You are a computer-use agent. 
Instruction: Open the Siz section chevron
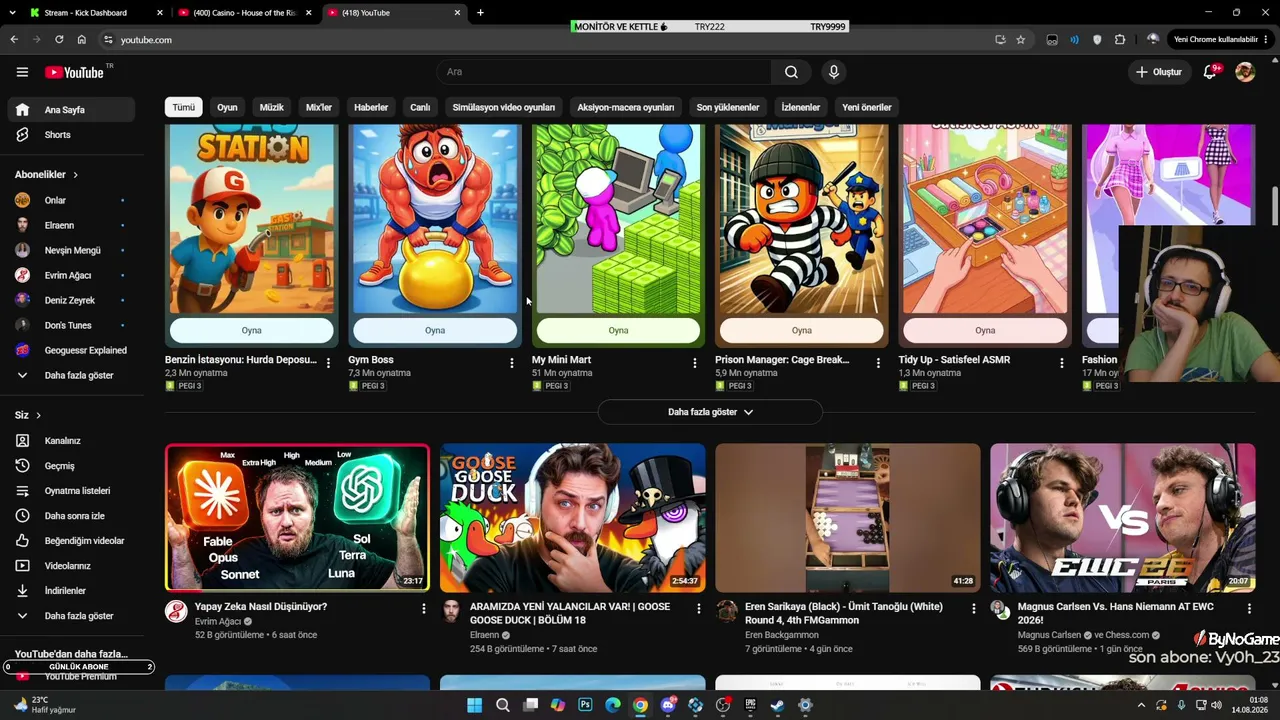coord(39,415)
